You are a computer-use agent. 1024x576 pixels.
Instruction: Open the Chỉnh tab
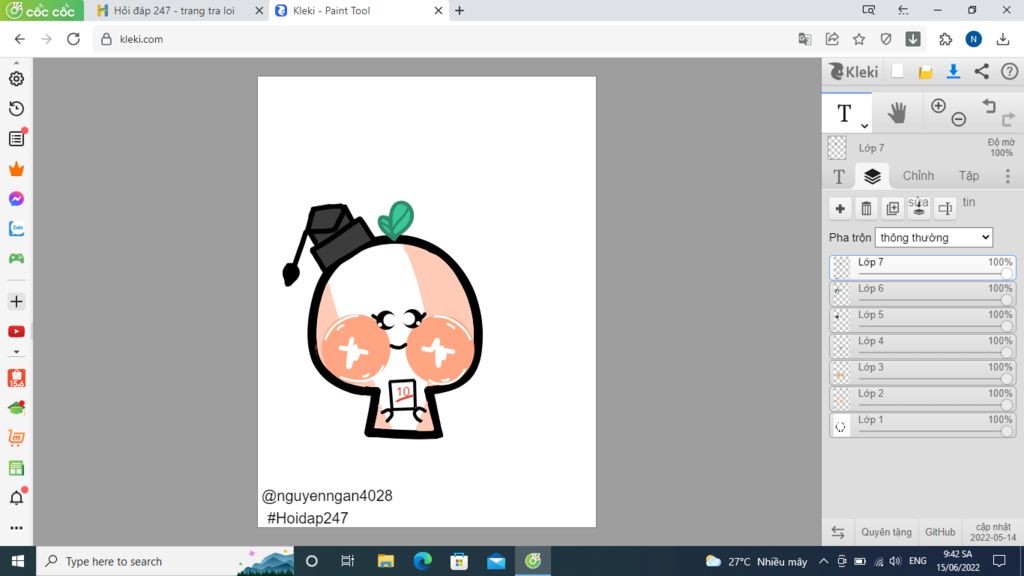918,176
